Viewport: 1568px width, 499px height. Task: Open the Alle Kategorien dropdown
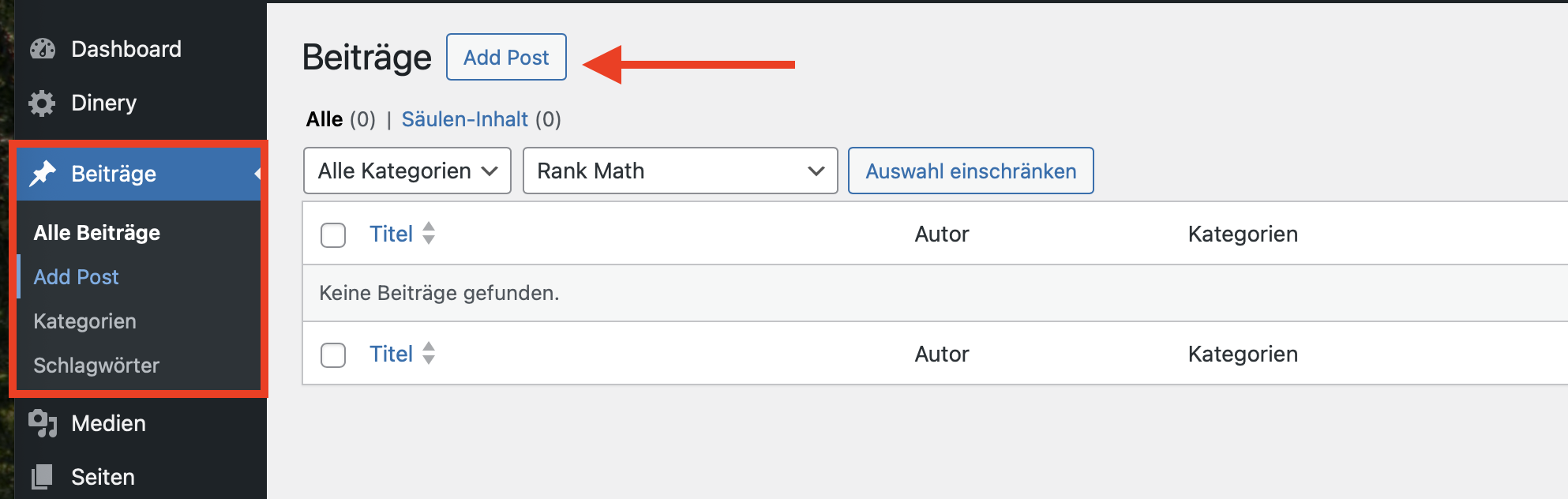[x=407, y=171]
